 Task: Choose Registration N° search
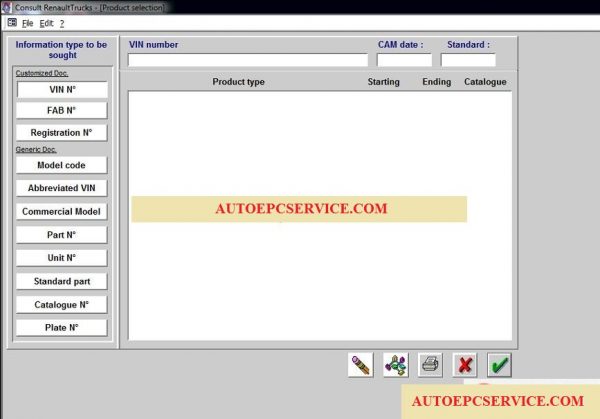pos(62,133)
